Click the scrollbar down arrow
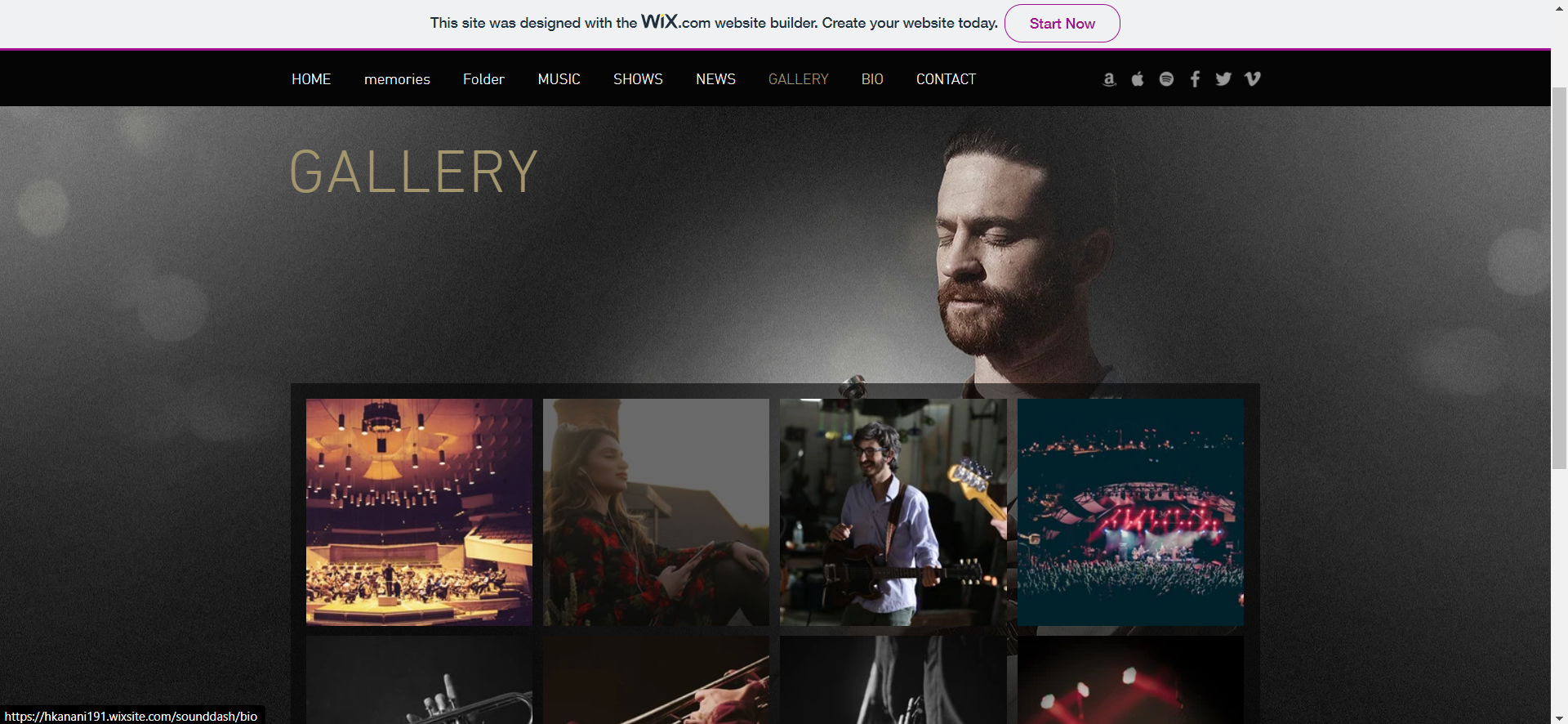The image size is (1568, 724). 1559,717
